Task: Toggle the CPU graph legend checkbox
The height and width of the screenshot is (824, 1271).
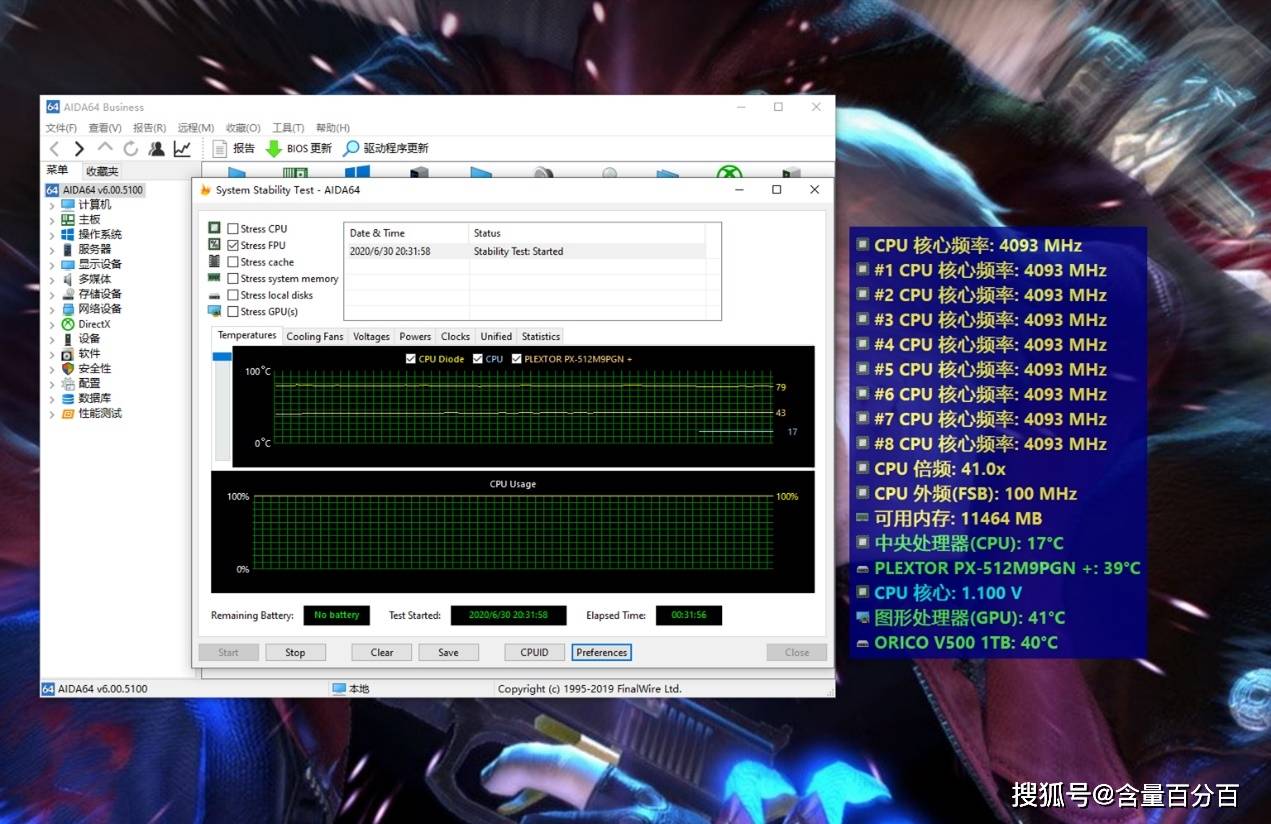Action: [478, 359]
